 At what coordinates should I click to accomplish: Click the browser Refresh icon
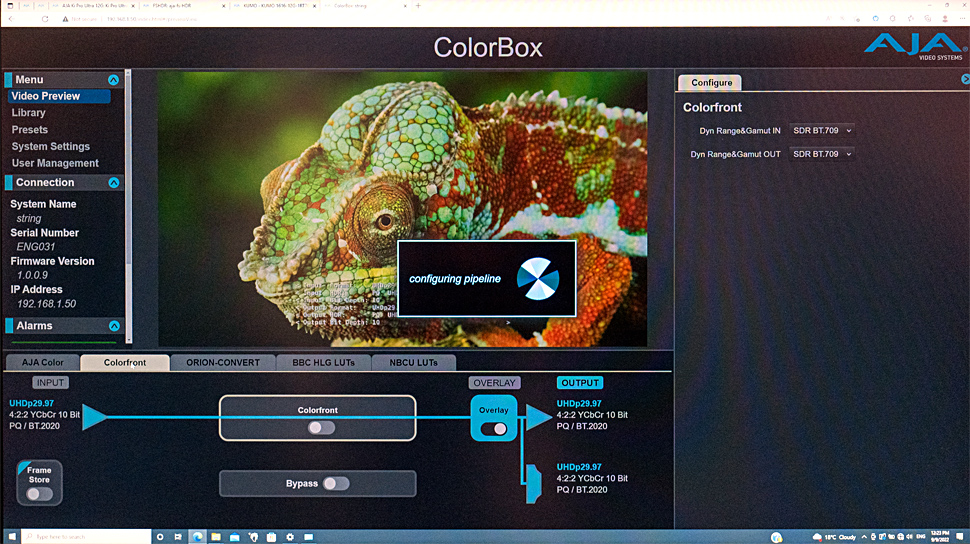[45, 19]
